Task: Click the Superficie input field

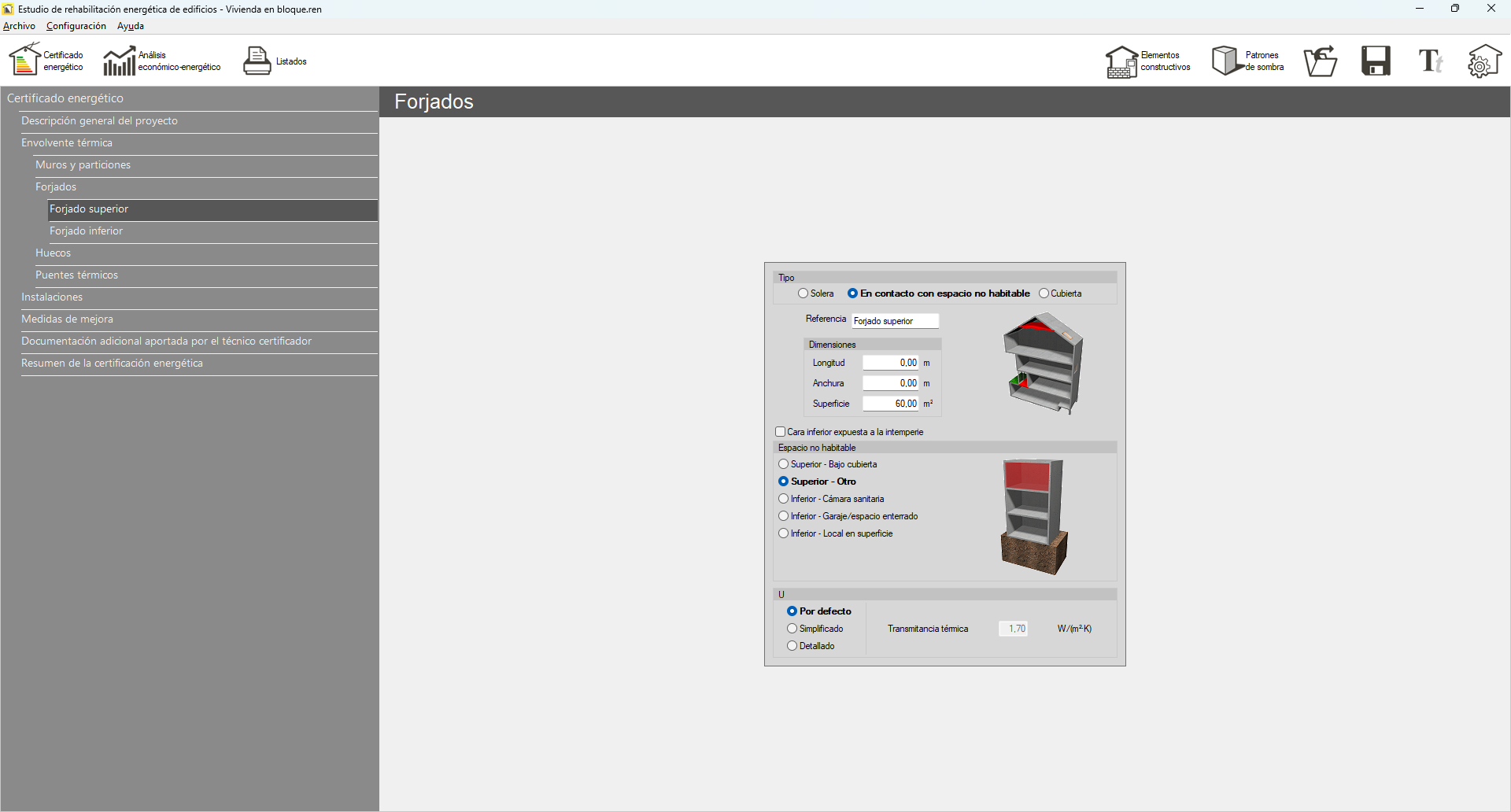Action: (x=890, y=404)
